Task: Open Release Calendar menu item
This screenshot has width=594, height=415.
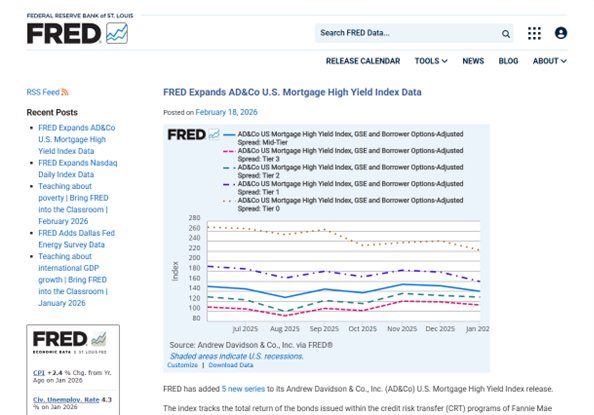Action: tap(363, 61)
